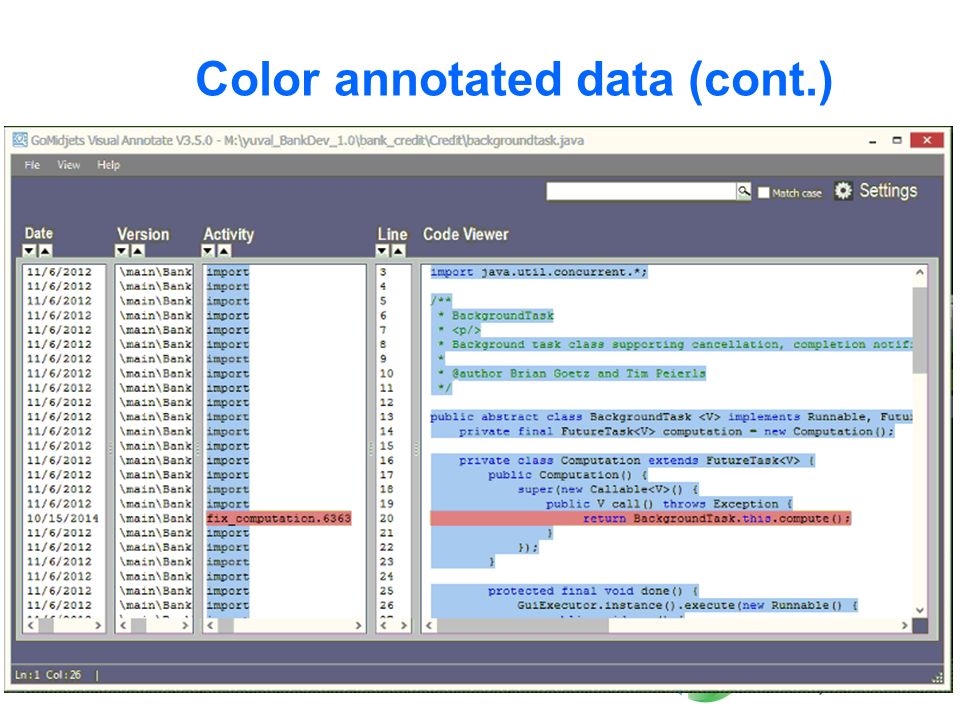The width and height of the screenshot is (960, 720).
Task: Click the Version column header
Action: pos(143,234)
